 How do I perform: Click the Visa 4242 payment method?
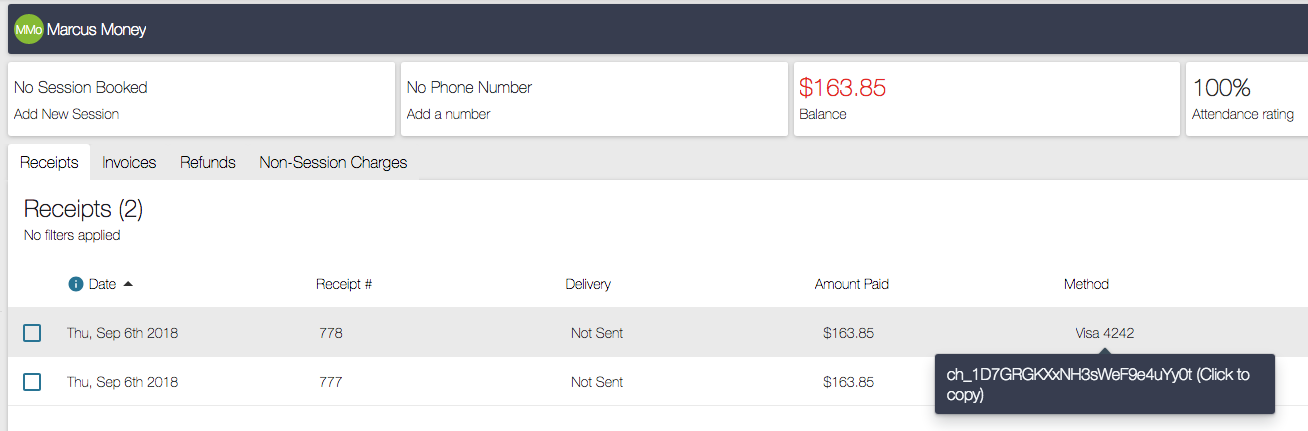point(1104,333)
